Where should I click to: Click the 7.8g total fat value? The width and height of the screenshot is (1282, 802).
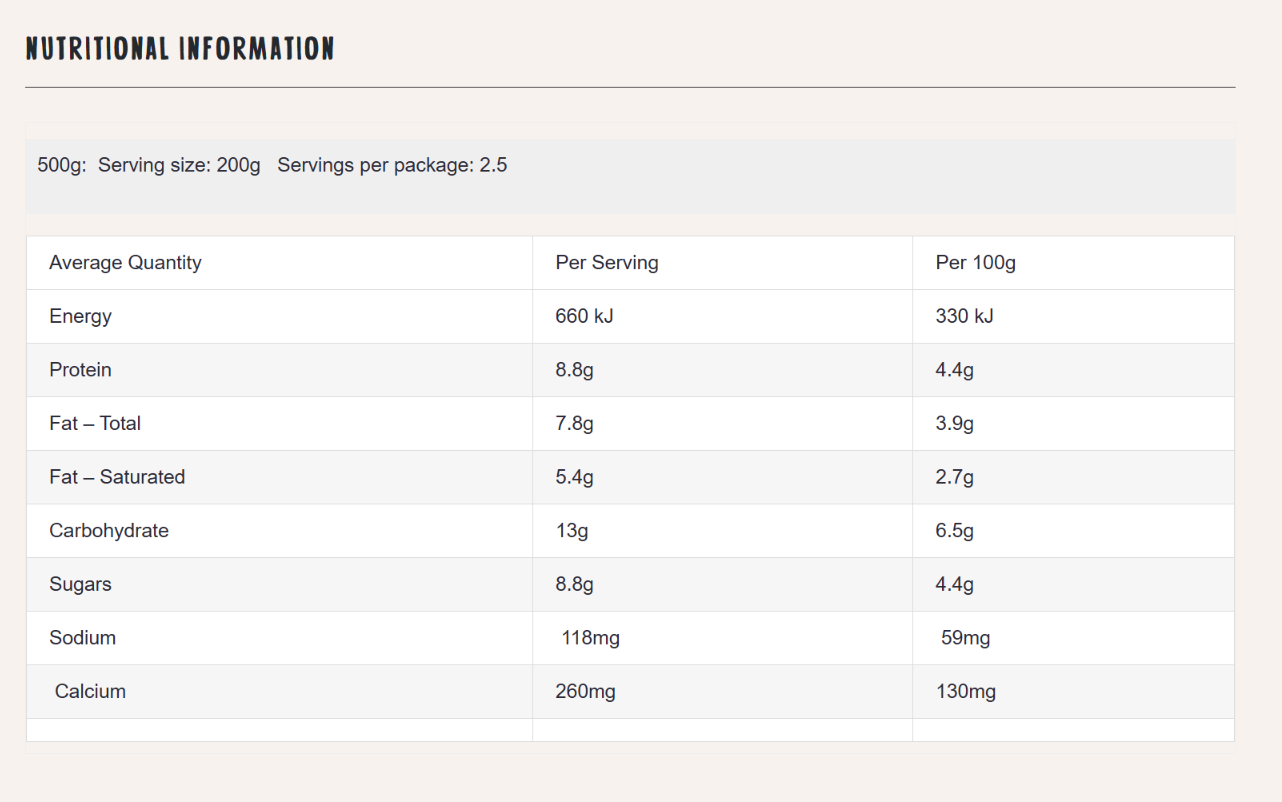(575, 424)
